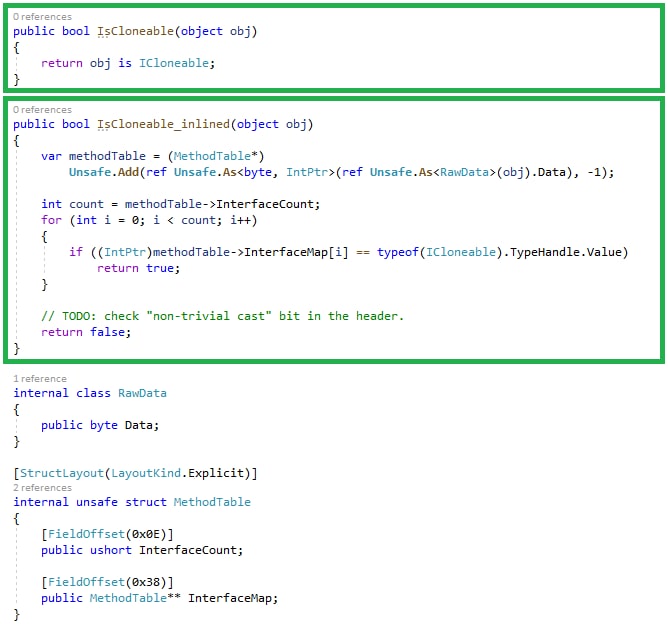Screen dimensions: 668x629
Task: Click 'typeof' keyword in comparison
Action: (397, 252)
